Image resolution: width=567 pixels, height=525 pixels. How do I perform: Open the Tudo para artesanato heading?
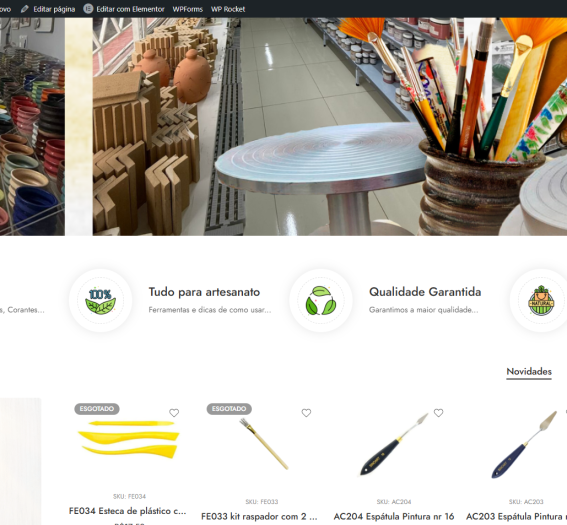coord(204,292)
